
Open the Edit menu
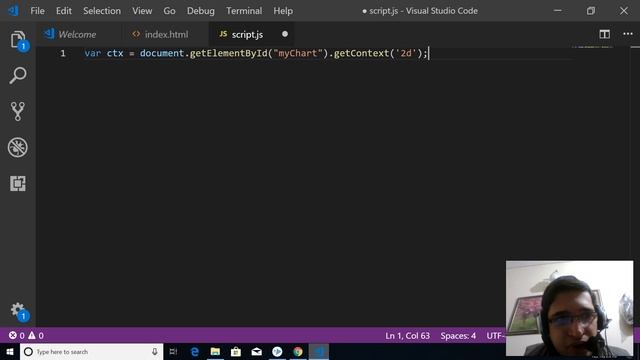tap(64, 11)
